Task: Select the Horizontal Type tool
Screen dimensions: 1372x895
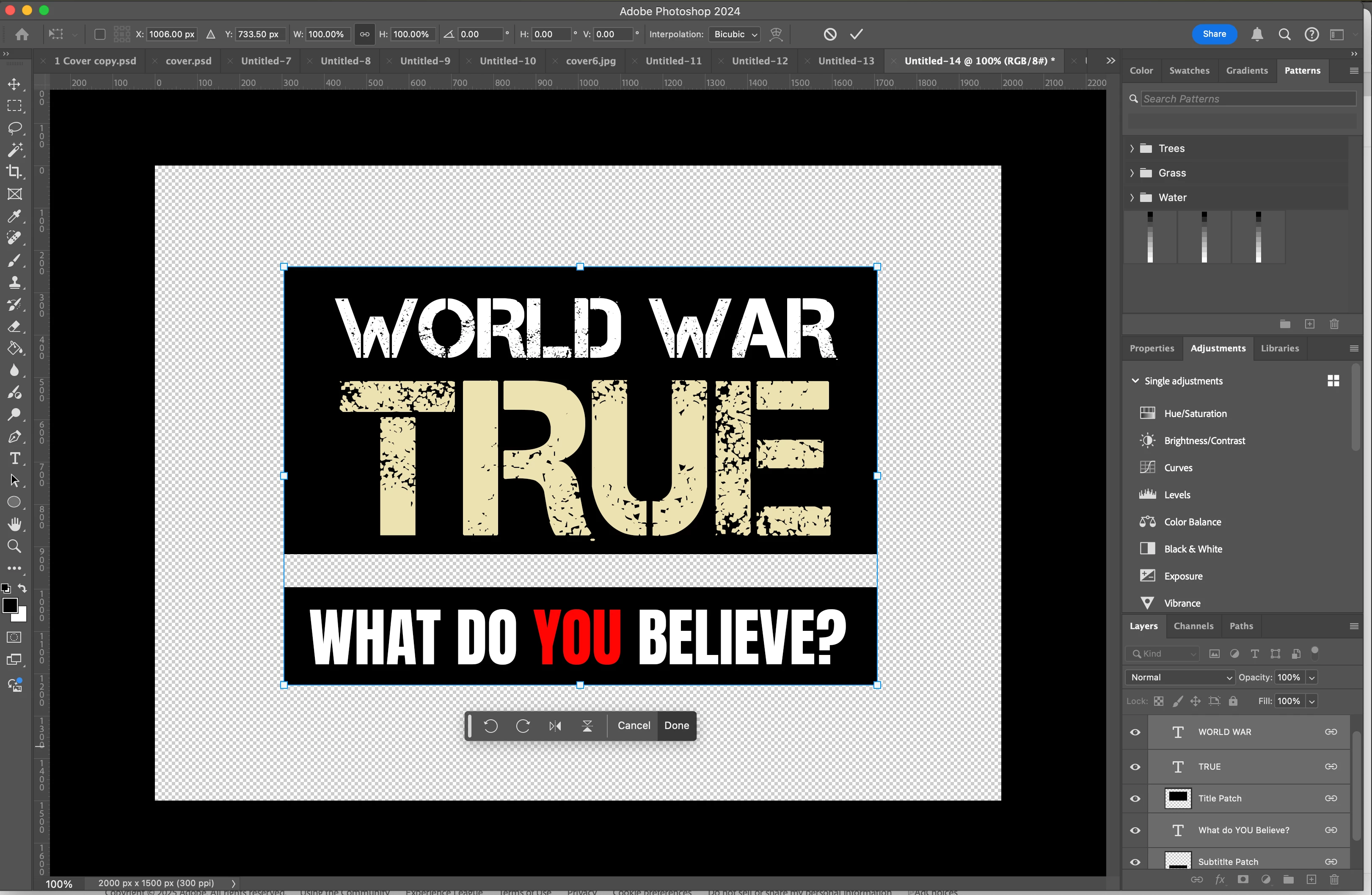Action: pyautogui.click(x=14, y=459)
